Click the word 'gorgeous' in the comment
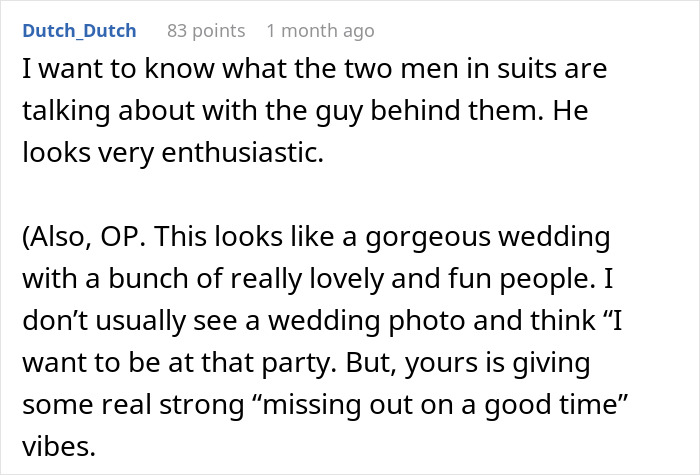 [428, 238]
